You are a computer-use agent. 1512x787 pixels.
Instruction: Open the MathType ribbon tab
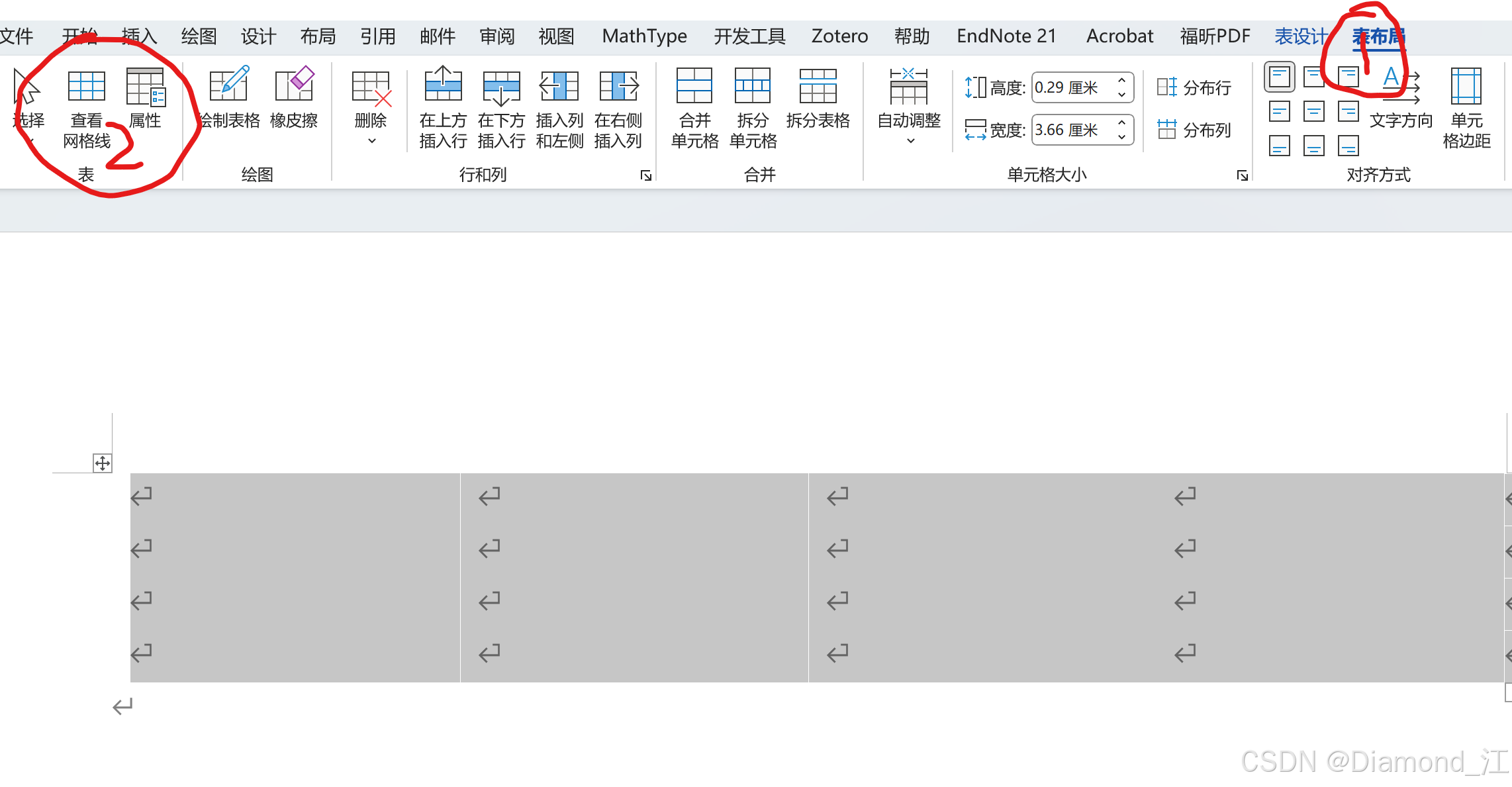click(644, 36)
